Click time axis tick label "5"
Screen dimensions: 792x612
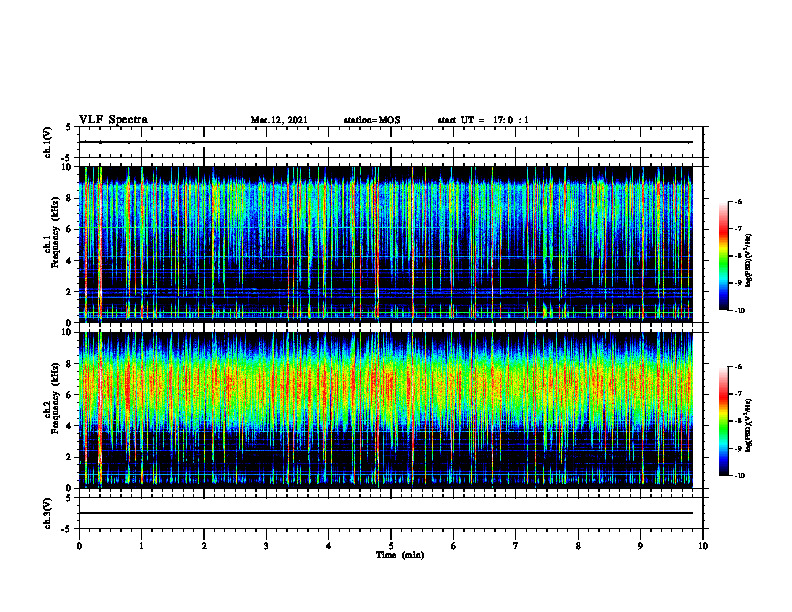(391, 546)
